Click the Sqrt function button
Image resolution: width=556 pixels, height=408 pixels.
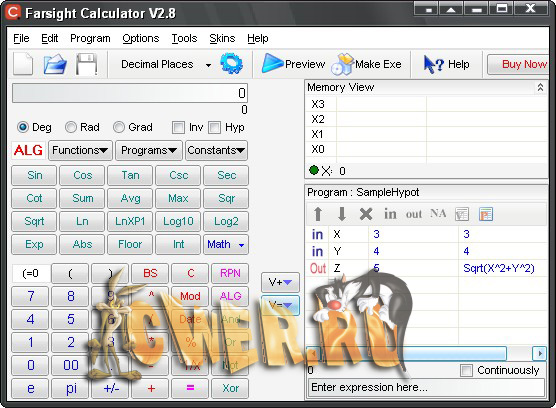[34, 221]
